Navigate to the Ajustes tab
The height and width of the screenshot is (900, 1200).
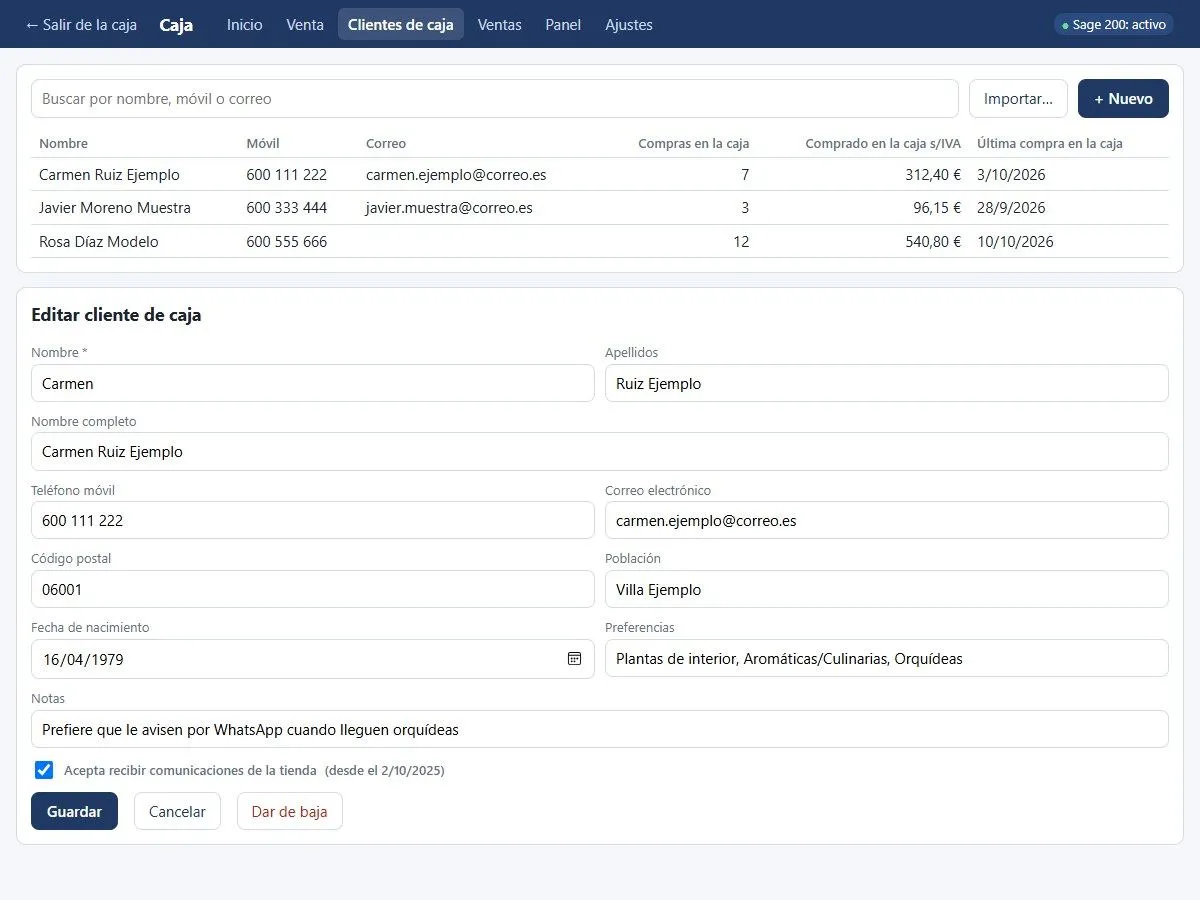tap(629, 25)
